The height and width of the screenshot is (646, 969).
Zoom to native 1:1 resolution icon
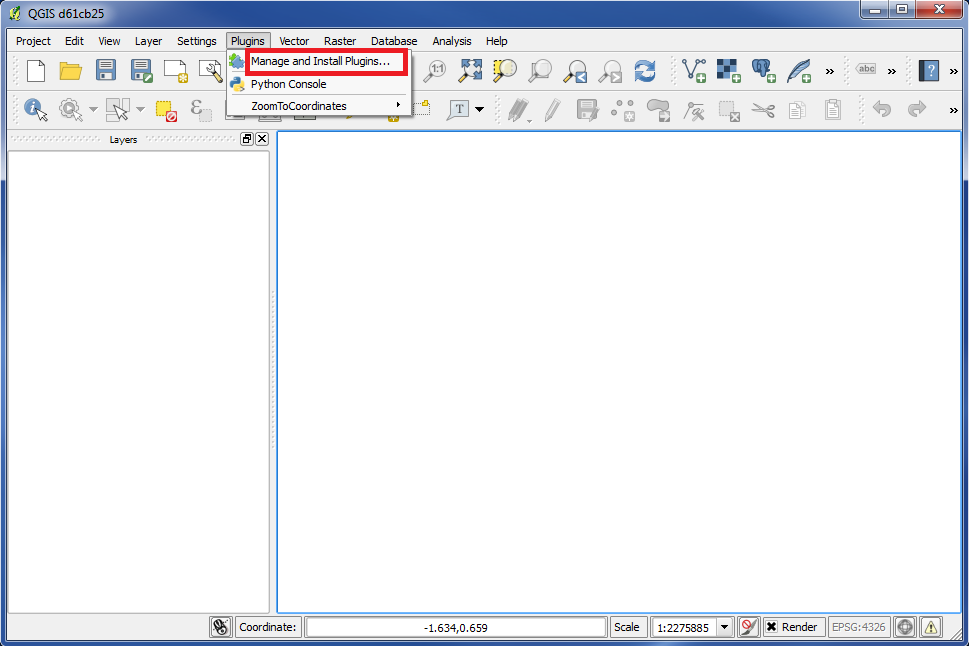[435, 70]
